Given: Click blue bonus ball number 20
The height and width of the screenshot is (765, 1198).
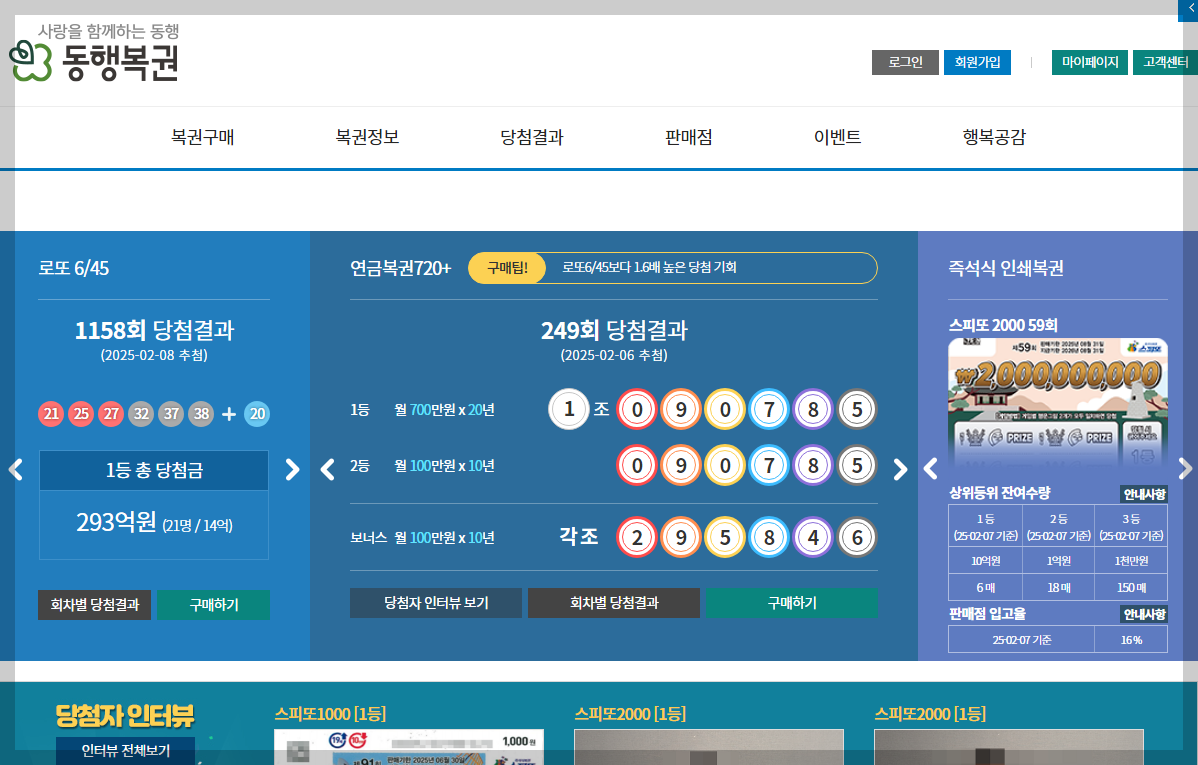Looking at the screenshot, I should click(x=257, y=413).
